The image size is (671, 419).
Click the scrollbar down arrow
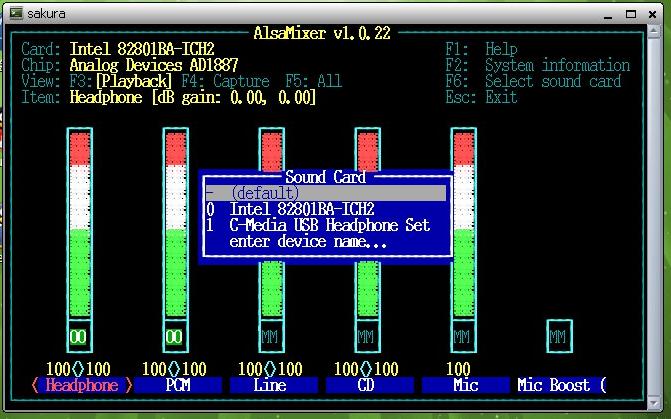click(653, 403)
